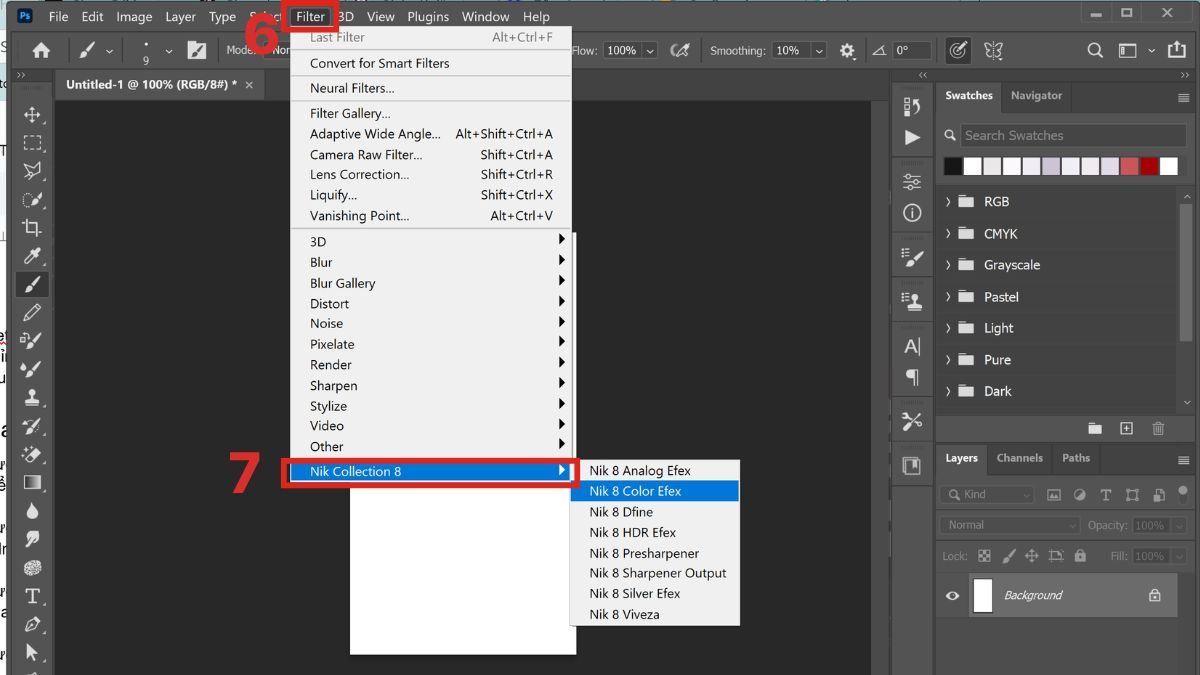The width and height of the screenshot is (1200, 675).
Task: Toggle the pixel layers filter
Action: (1053, 494)
